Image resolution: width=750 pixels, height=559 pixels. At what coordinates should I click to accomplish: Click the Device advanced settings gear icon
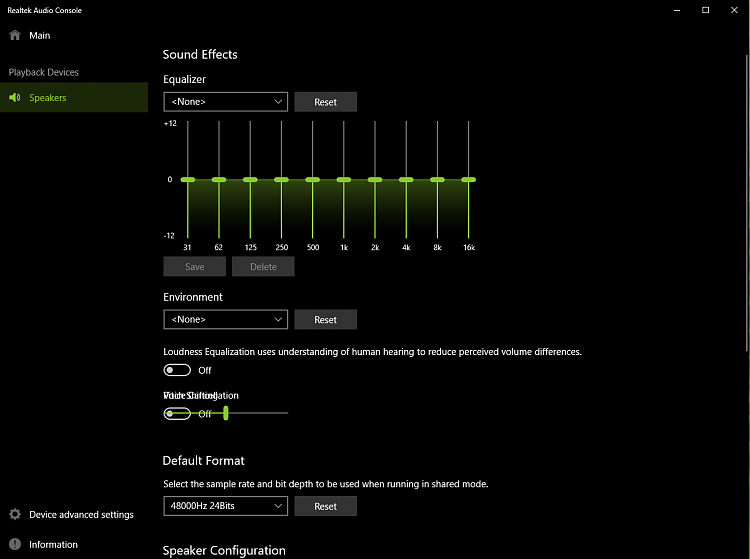click(15, 515)
